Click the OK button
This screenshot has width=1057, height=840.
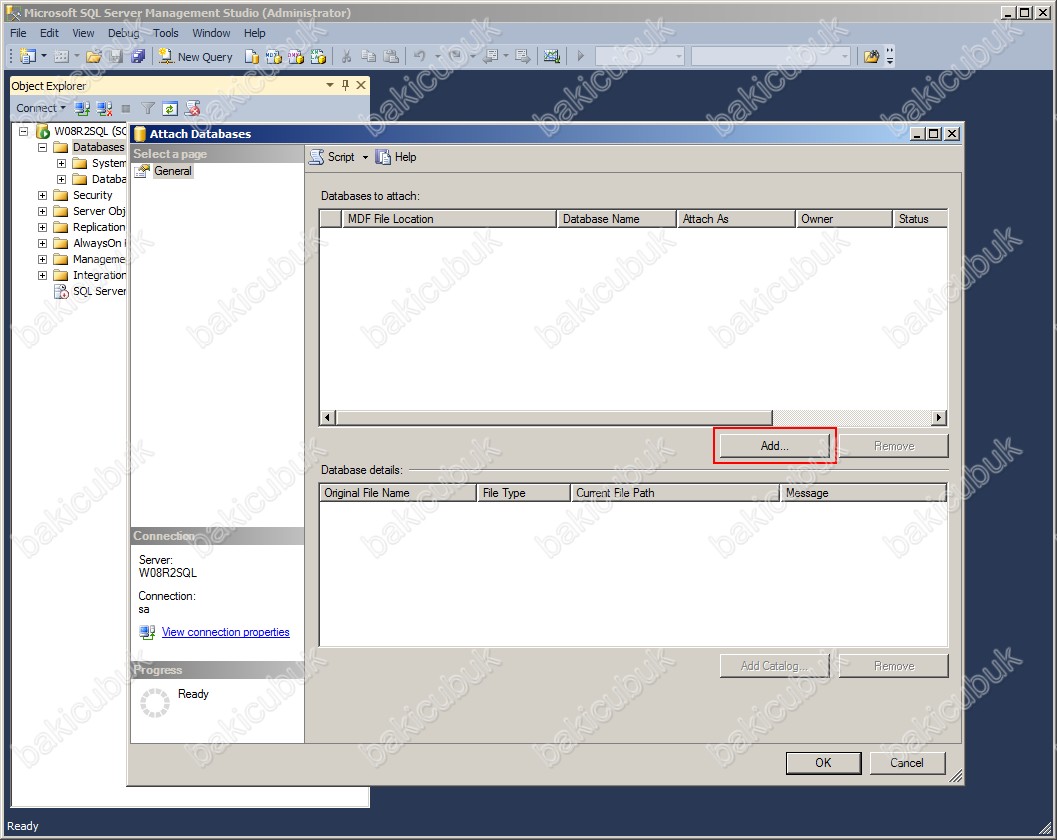[823, 762]
